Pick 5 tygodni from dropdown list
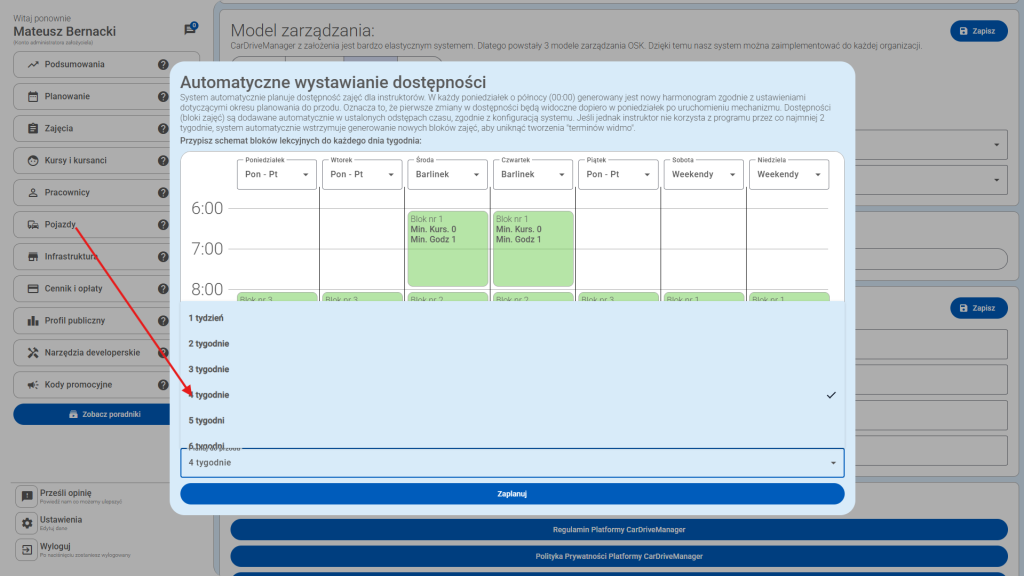The image size is (1024, 576). coord(207,420)
